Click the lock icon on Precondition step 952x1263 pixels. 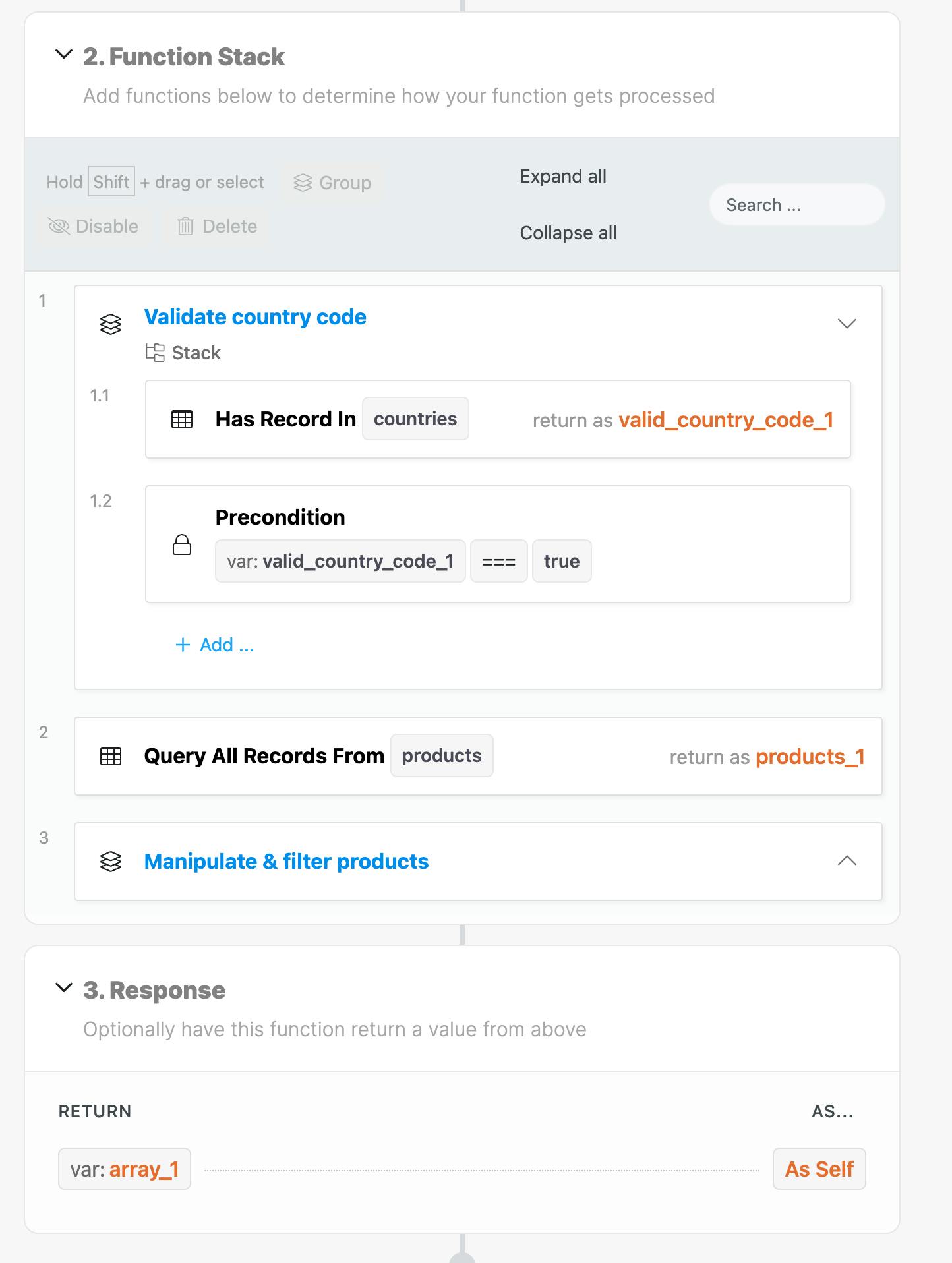pyautogui.click(x=182, y=545)
